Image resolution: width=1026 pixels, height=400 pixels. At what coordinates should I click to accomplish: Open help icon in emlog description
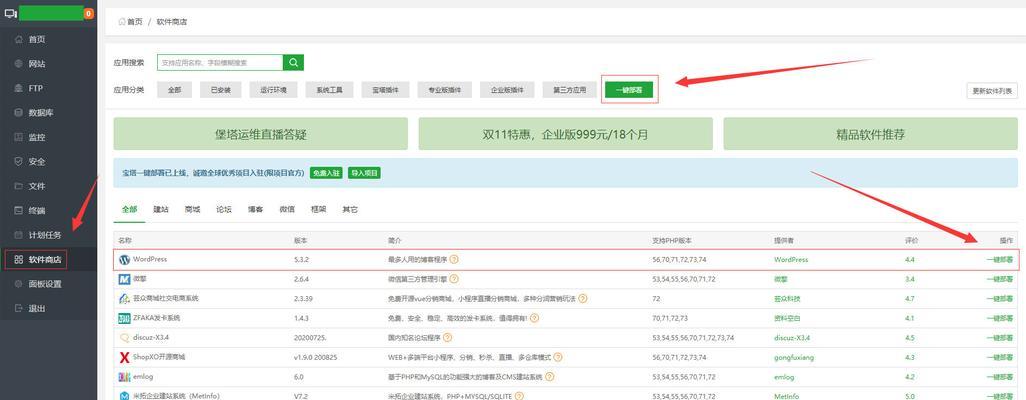[x=550, y=377]
